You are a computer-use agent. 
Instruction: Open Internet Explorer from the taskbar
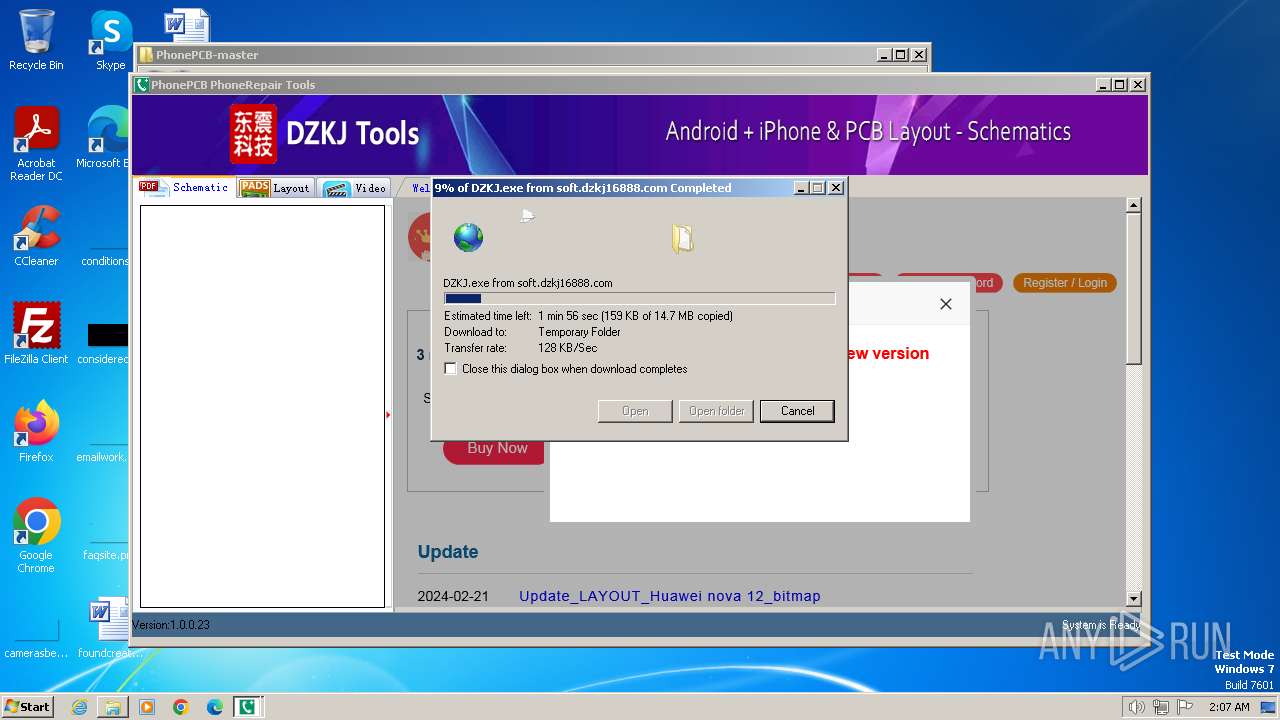point(79,707)
